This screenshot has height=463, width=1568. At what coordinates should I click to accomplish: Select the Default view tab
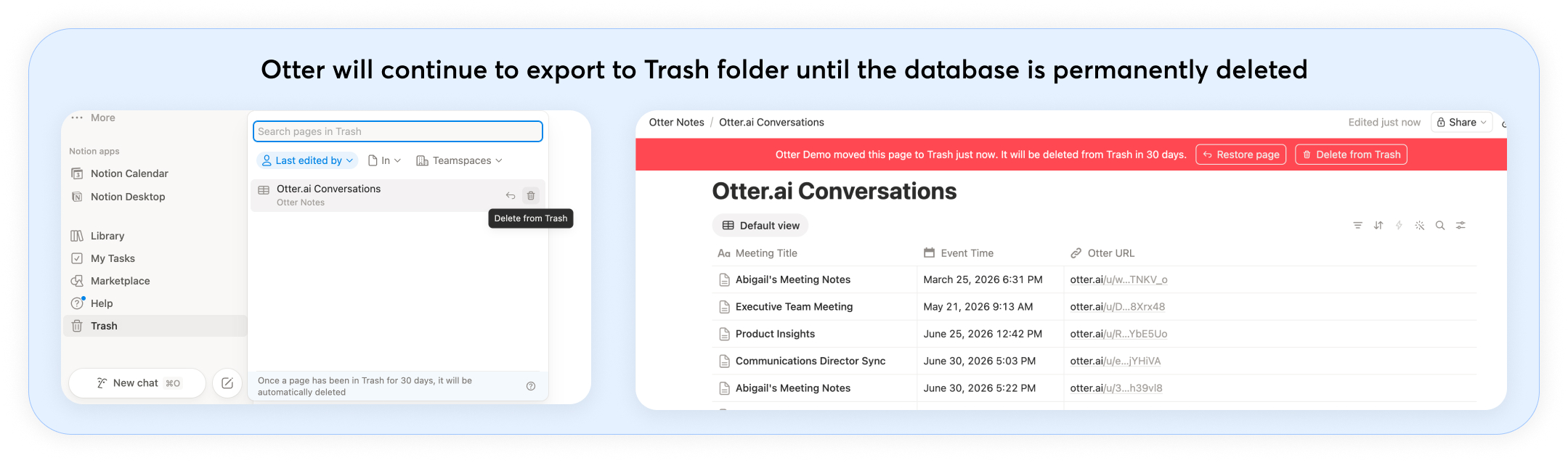pos(760,226)
